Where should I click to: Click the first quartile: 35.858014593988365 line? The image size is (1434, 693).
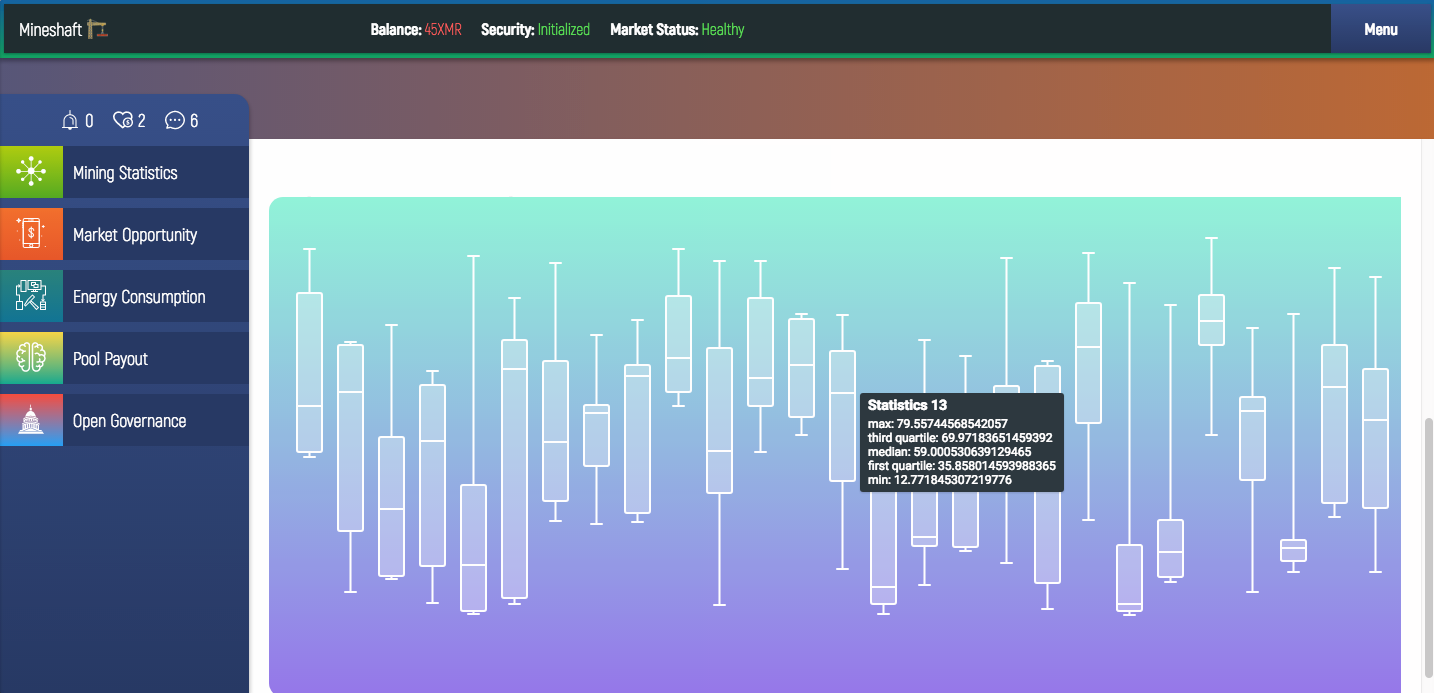961,466
